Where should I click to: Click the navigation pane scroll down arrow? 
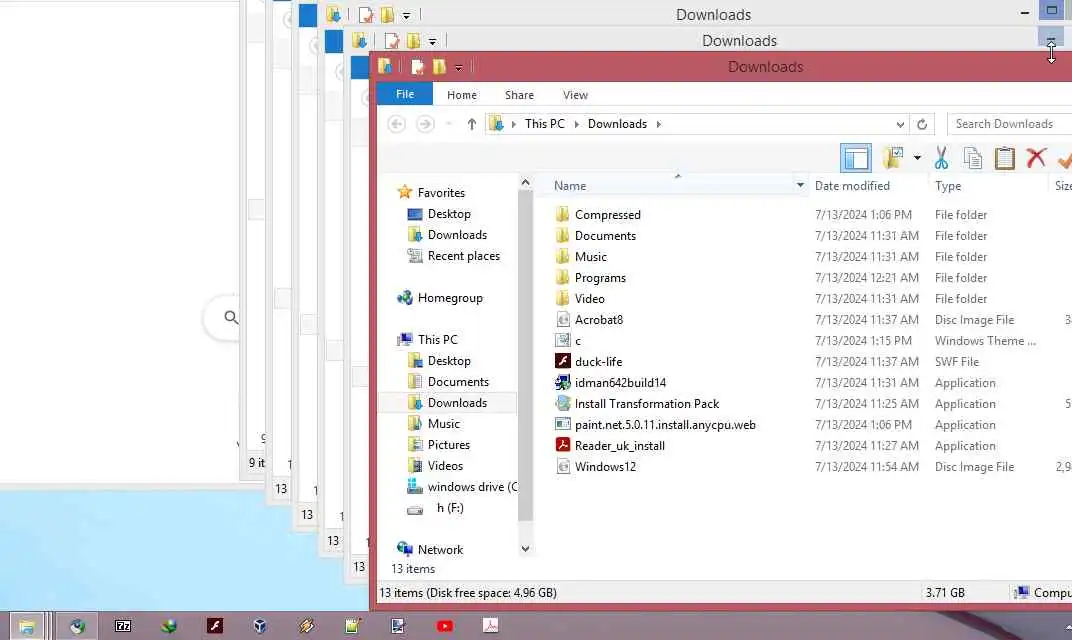pyautogui.click(x=525, y=548)
